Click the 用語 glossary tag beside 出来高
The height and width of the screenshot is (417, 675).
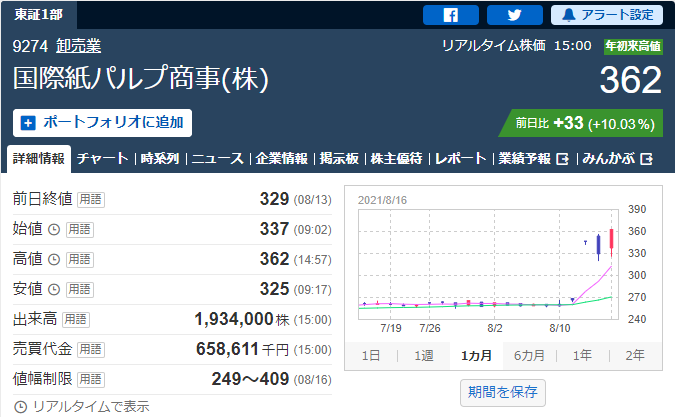click(75, 319)
